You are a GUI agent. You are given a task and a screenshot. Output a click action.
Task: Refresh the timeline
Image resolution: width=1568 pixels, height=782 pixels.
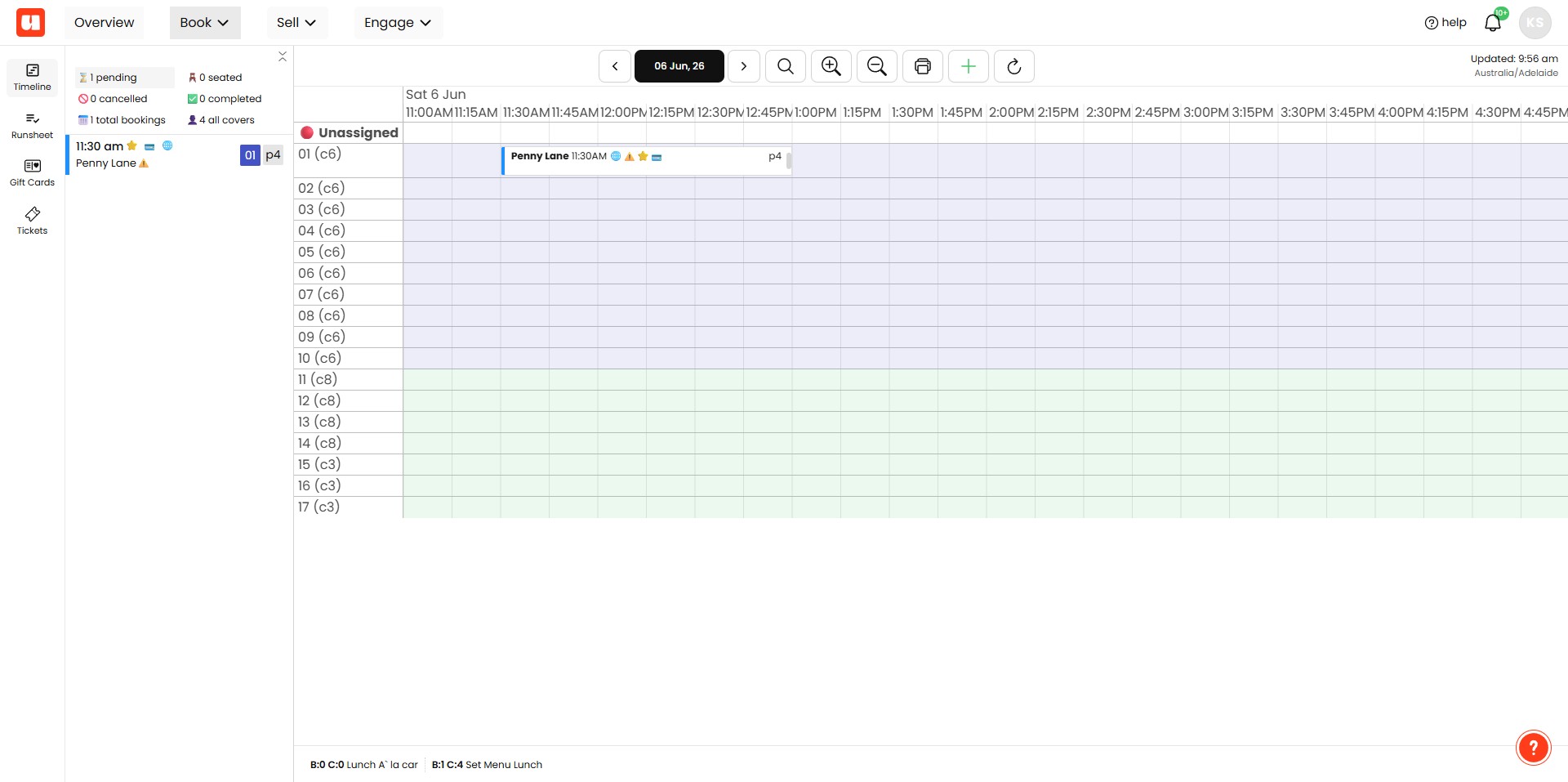(x=1014, y=66)
